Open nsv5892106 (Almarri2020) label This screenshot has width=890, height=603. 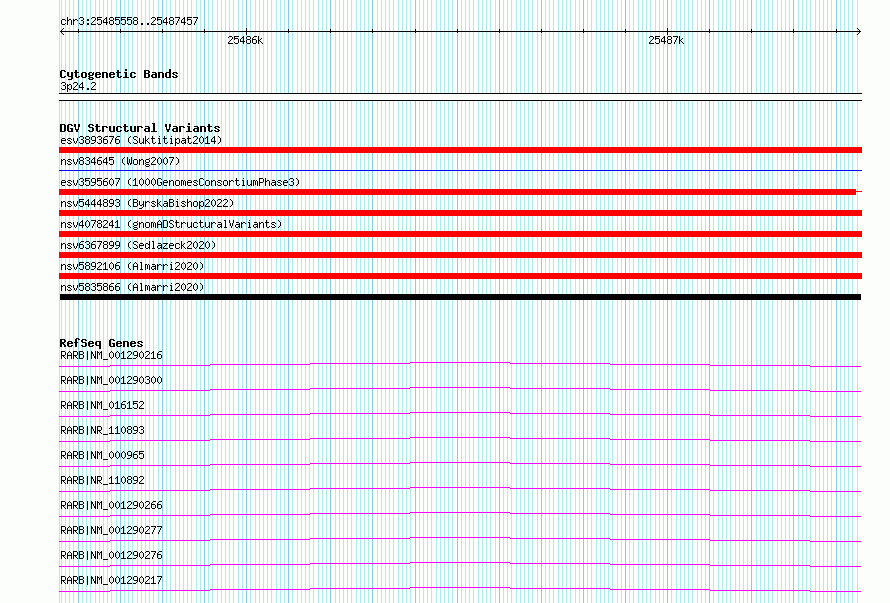click(x=132, y=266)
